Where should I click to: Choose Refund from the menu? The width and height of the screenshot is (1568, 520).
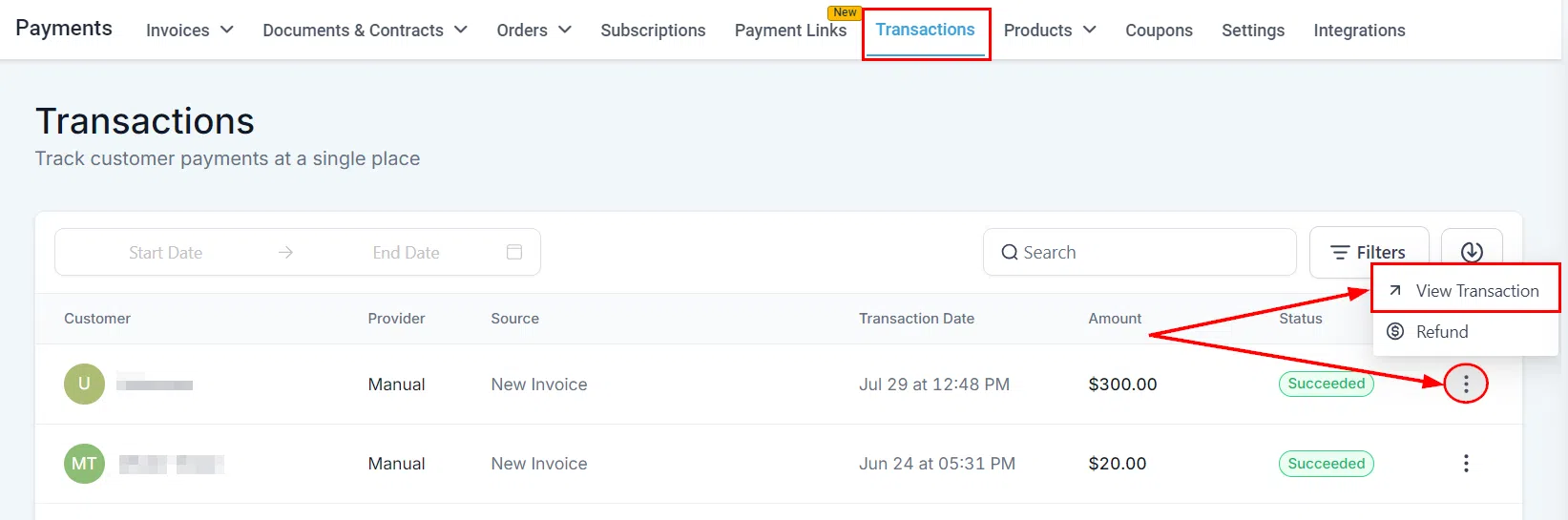(1465, 332)
